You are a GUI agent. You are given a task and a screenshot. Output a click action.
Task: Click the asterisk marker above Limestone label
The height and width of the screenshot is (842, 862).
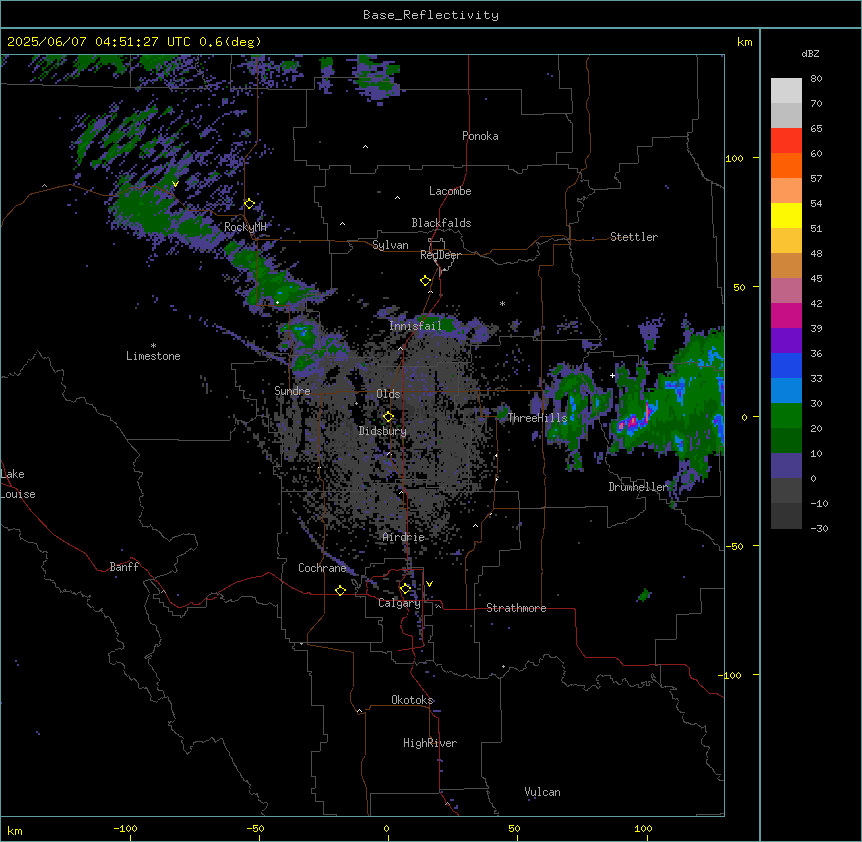click(153, 346)
